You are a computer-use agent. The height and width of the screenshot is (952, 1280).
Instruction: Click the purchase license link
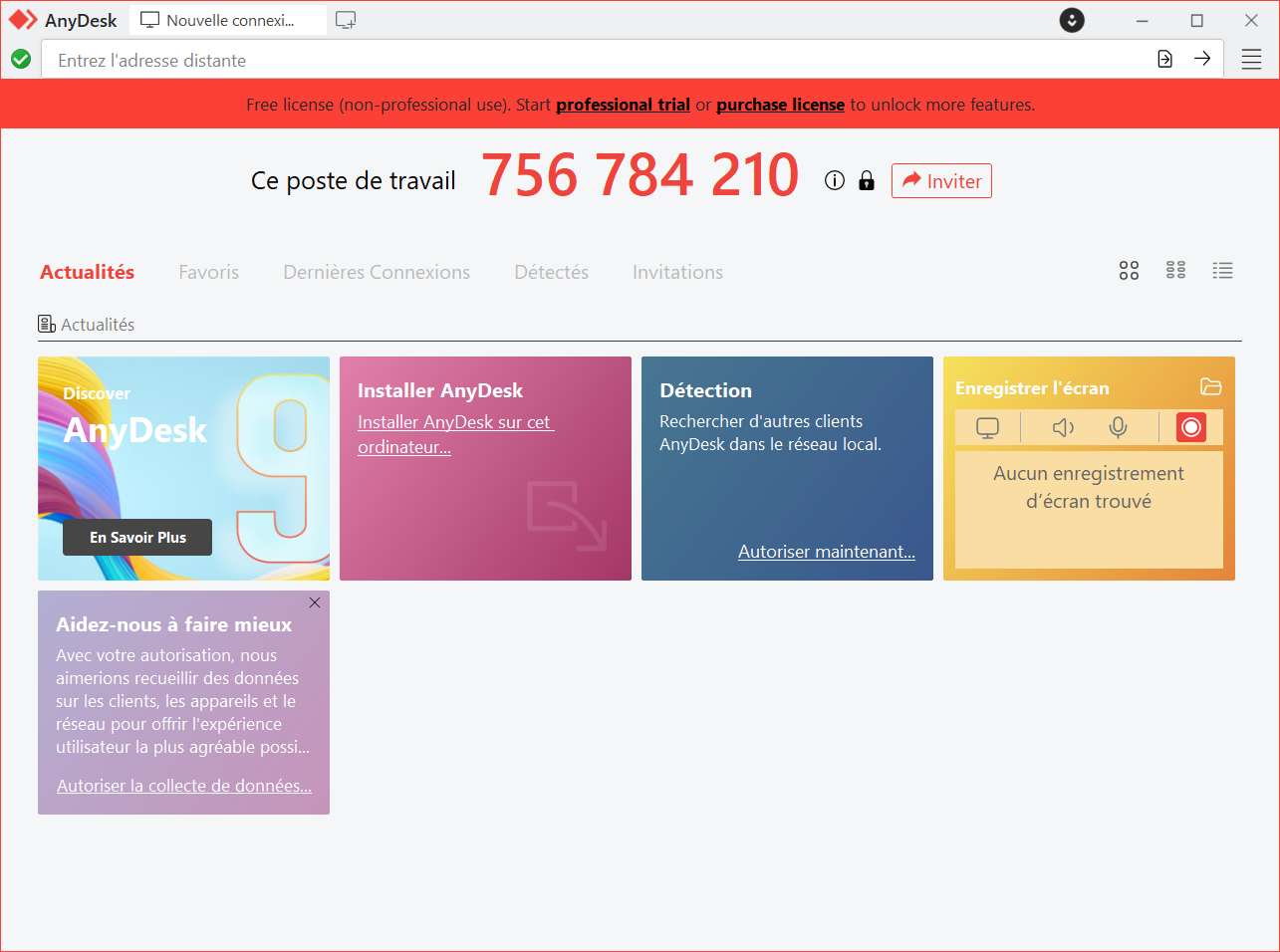click(x=781, y=105)
